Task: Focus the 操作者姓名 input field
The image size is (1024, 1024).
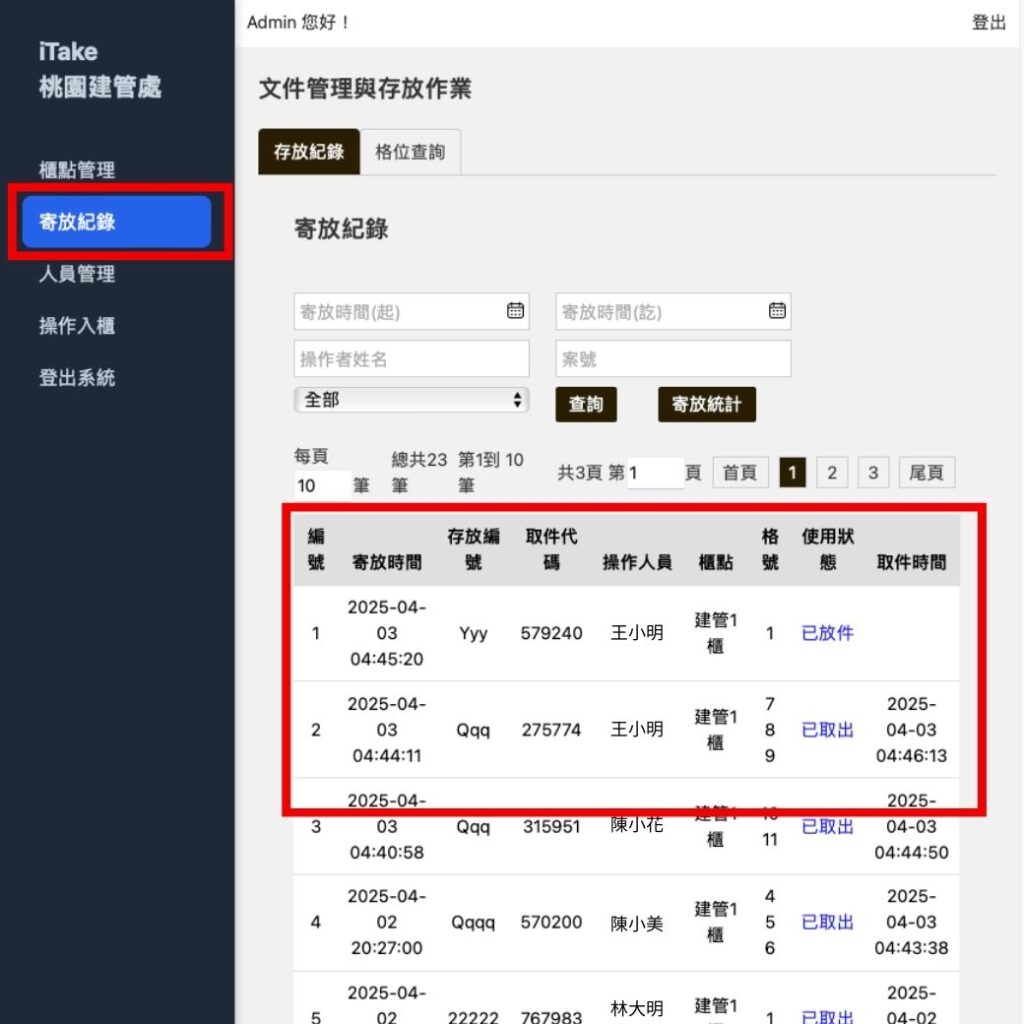Action: click(411, 359)
